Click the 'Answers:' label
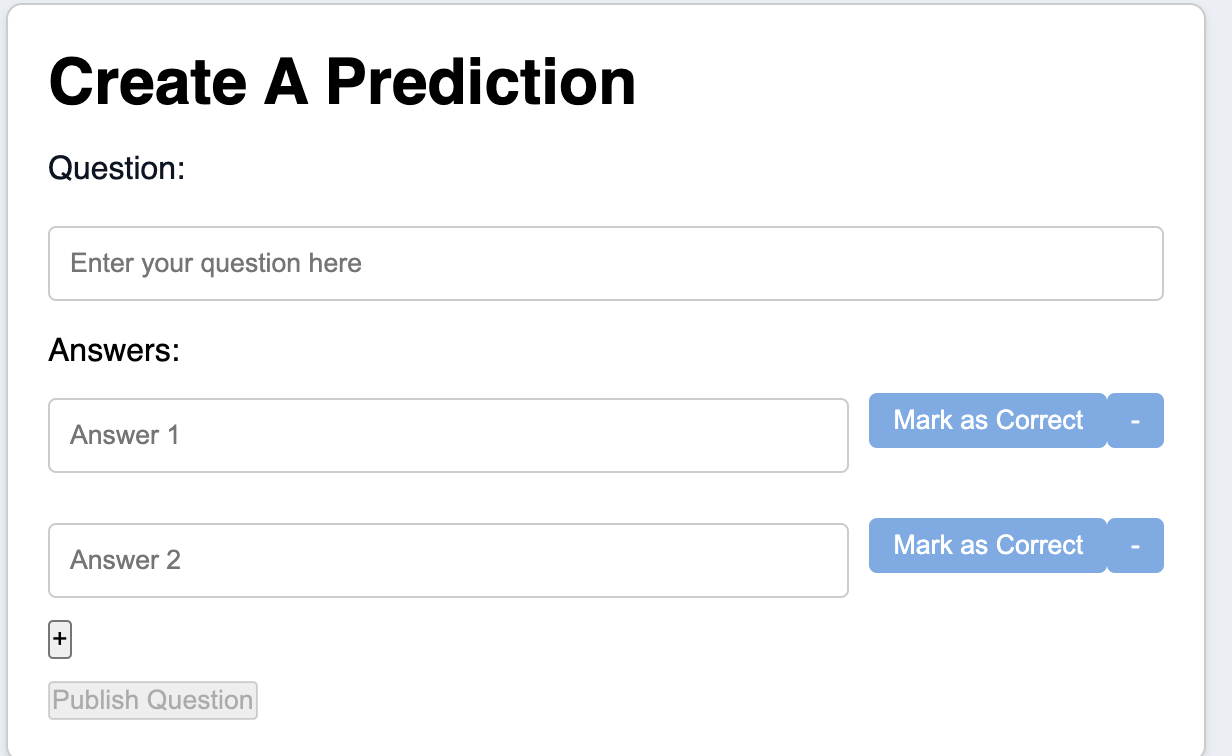 click(114, 351)
